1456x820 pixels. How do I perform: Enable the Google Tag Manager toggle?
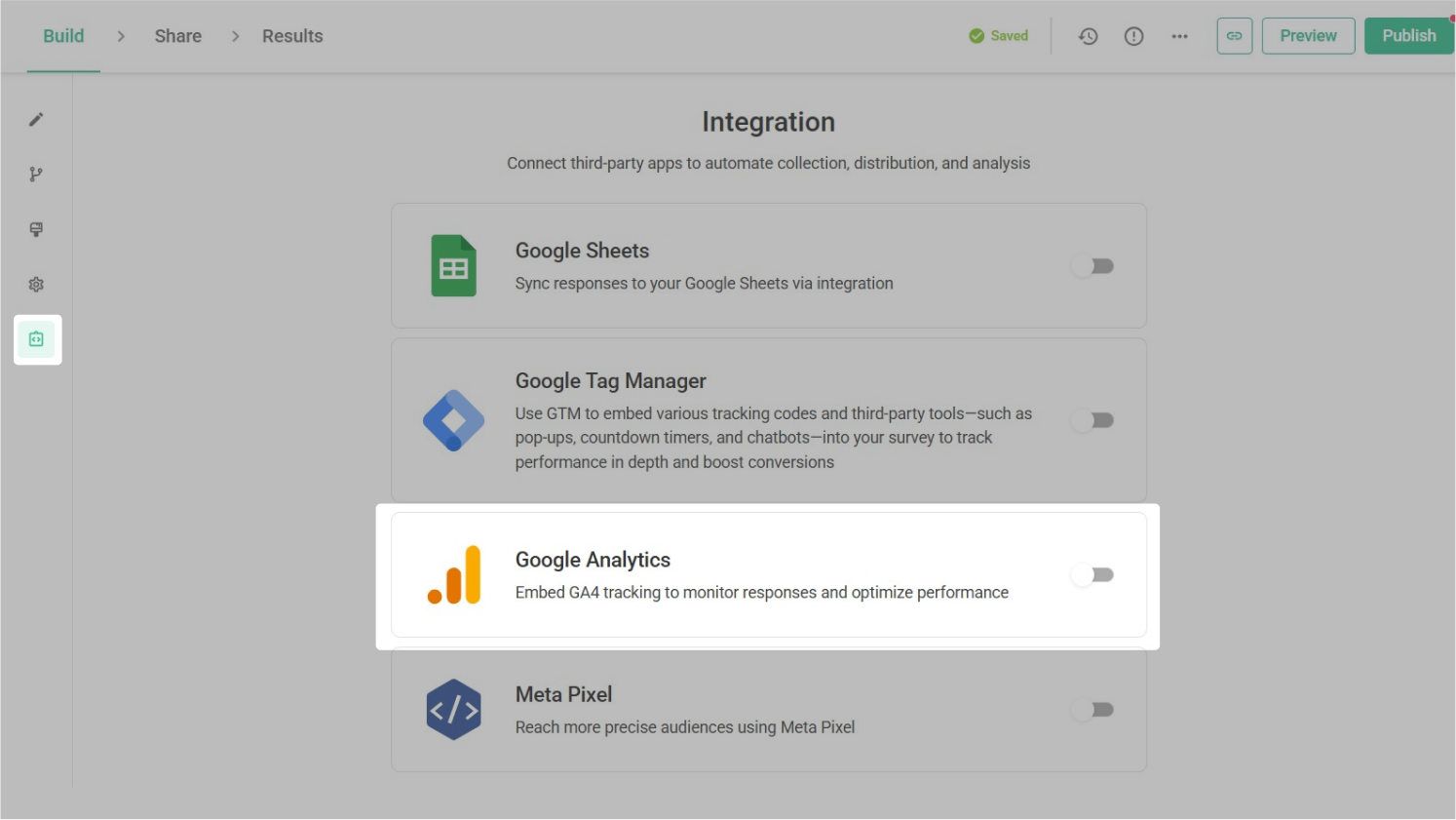tap(1092, 420)
